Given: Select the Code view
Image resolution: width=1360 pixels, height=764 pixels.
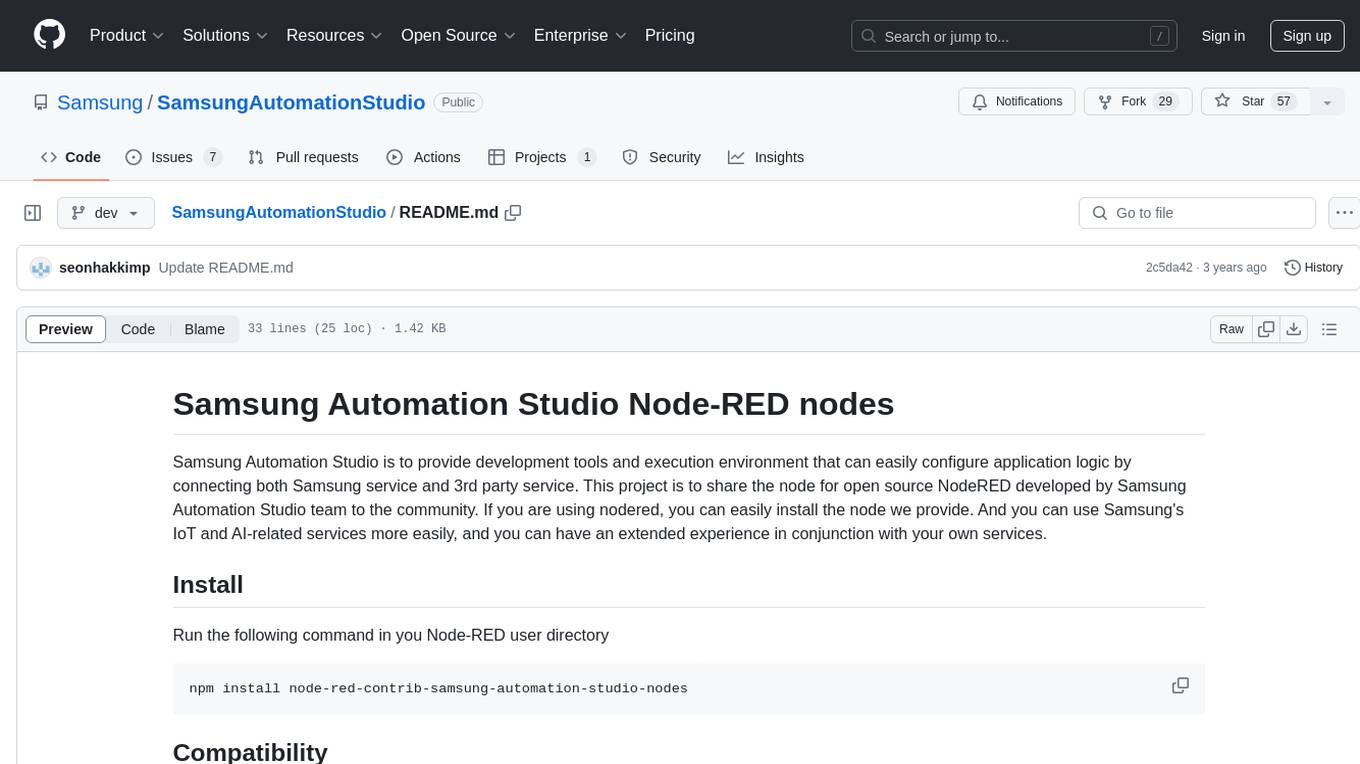Looking at the screenshot, I should (138, 329).
